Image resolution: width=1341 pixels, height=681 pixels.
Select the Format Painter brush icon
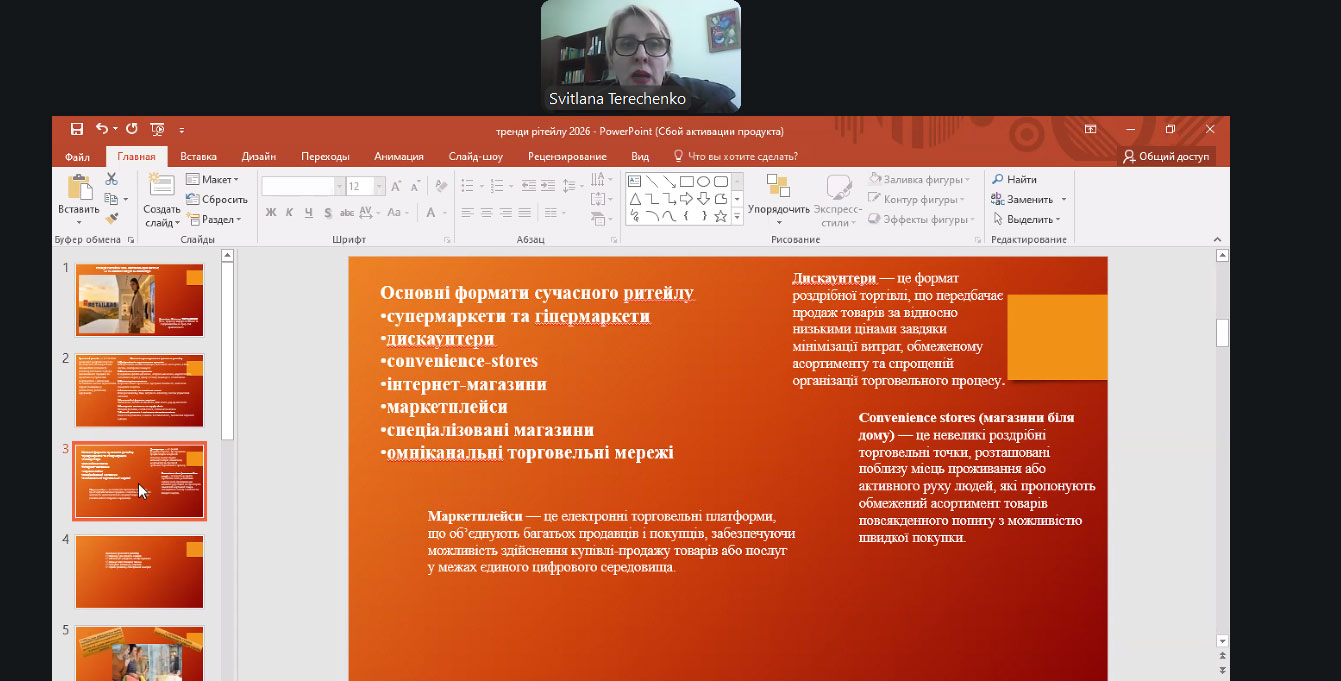coord(111,217)
